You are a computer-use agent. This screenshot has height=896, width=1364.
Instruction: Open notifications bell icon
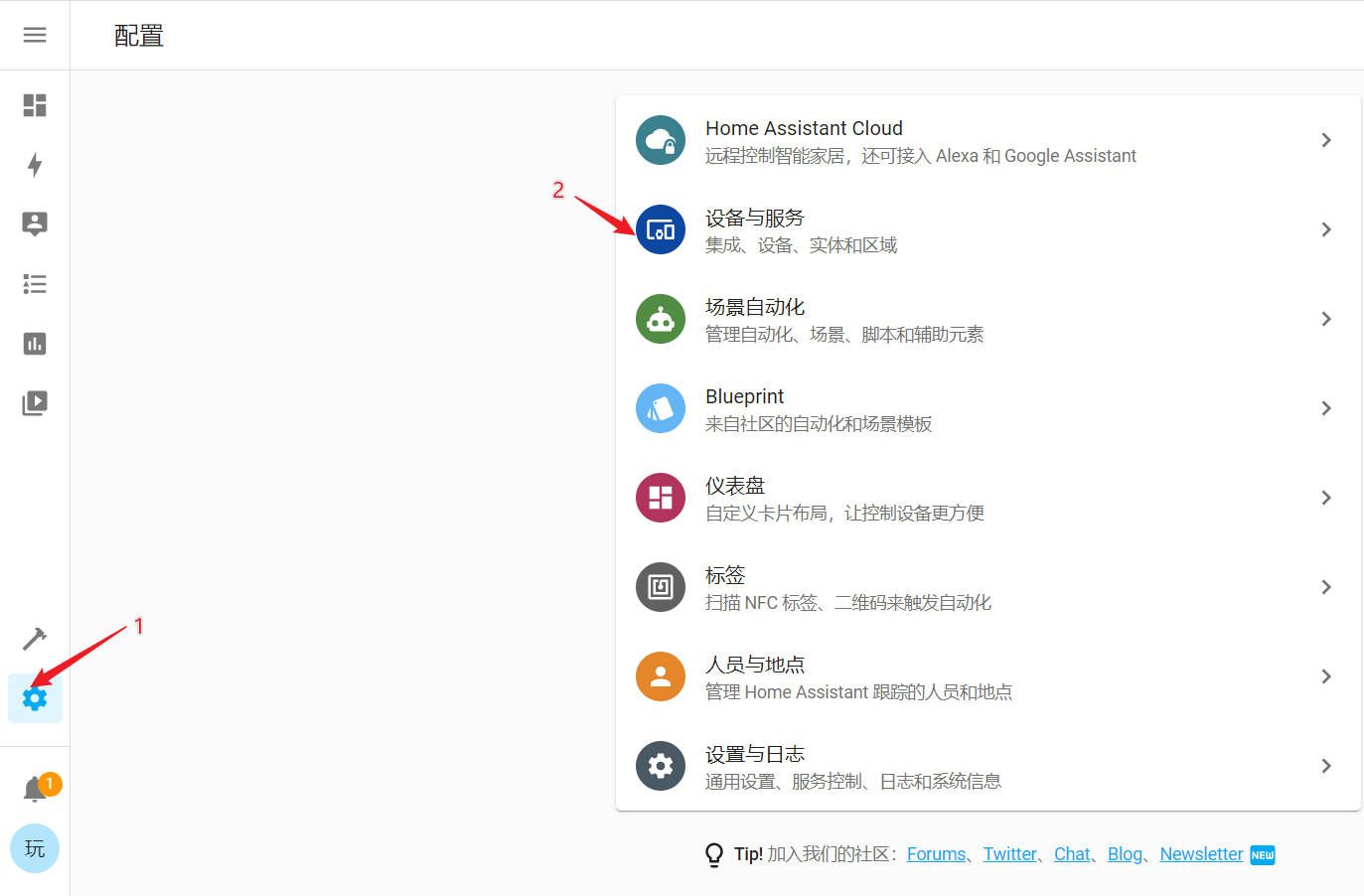35,789
